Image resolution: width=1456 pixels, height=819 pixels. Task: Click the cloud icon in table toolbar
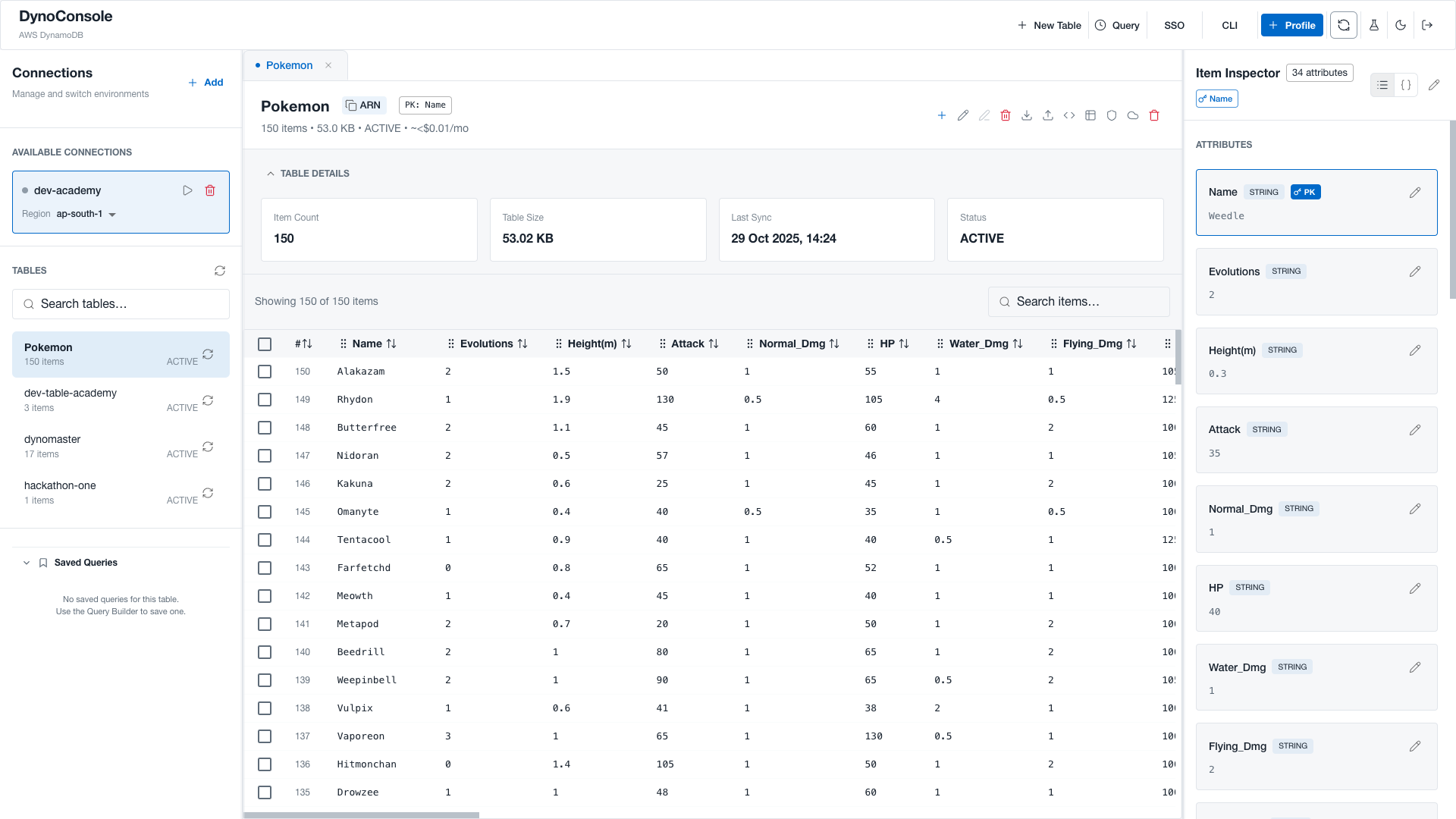click(1133, 115)
